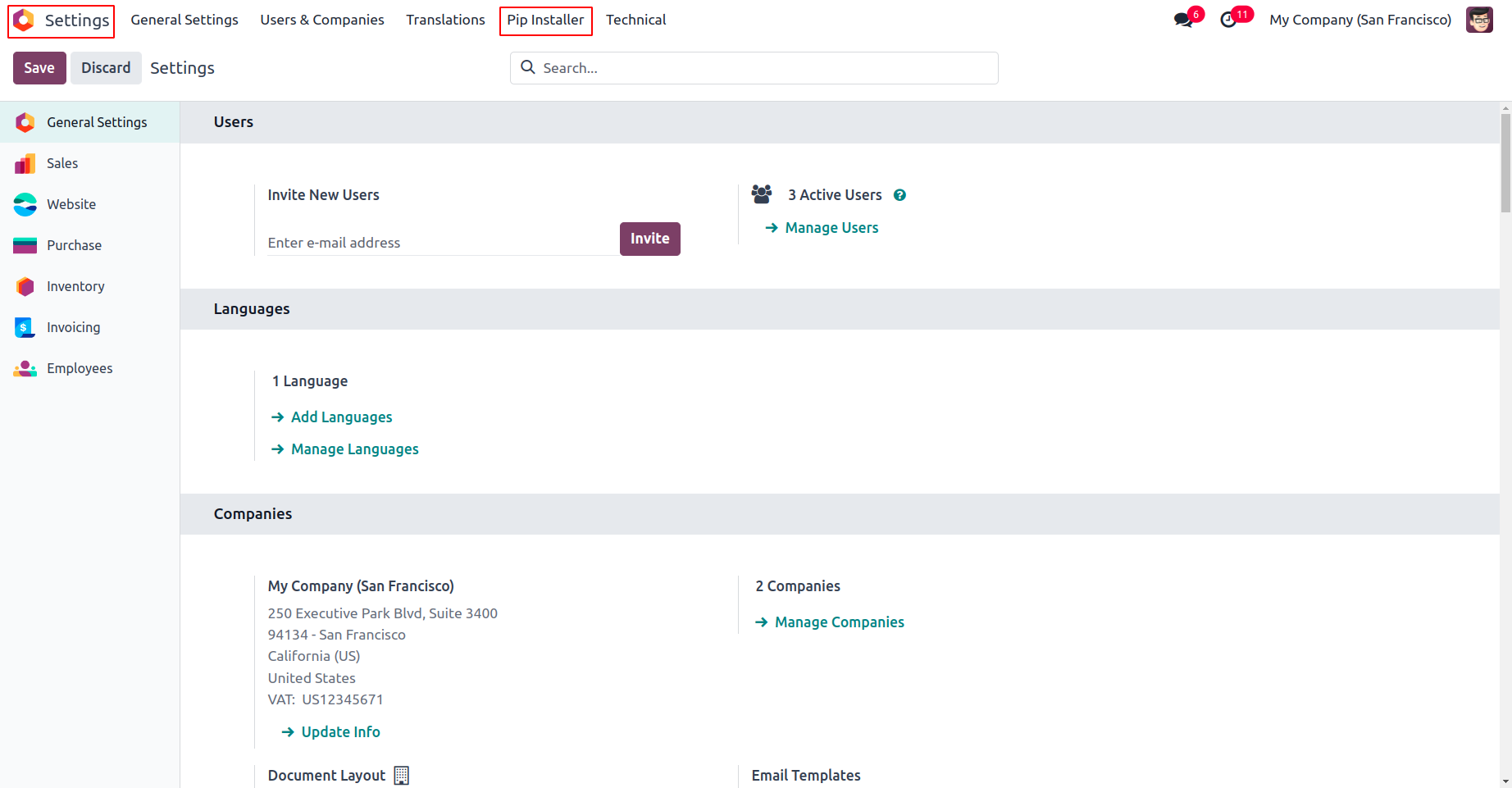This screenshot has height=788, width=1512.
Task: Open the Users & Companies menu
Action: click(x=322, y=20)
